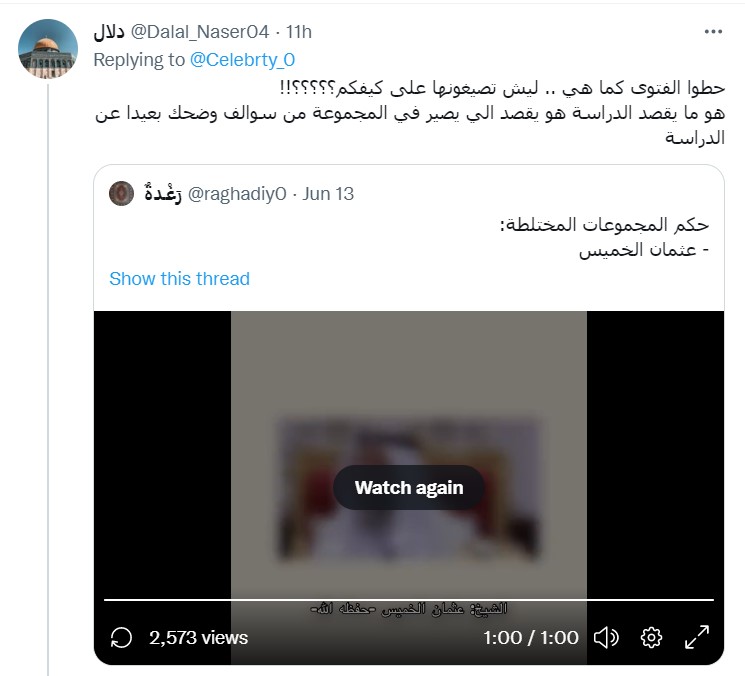Viewport: 745px width, 676px height.
Task: Click the display name دلال
Action: [109, 32]
